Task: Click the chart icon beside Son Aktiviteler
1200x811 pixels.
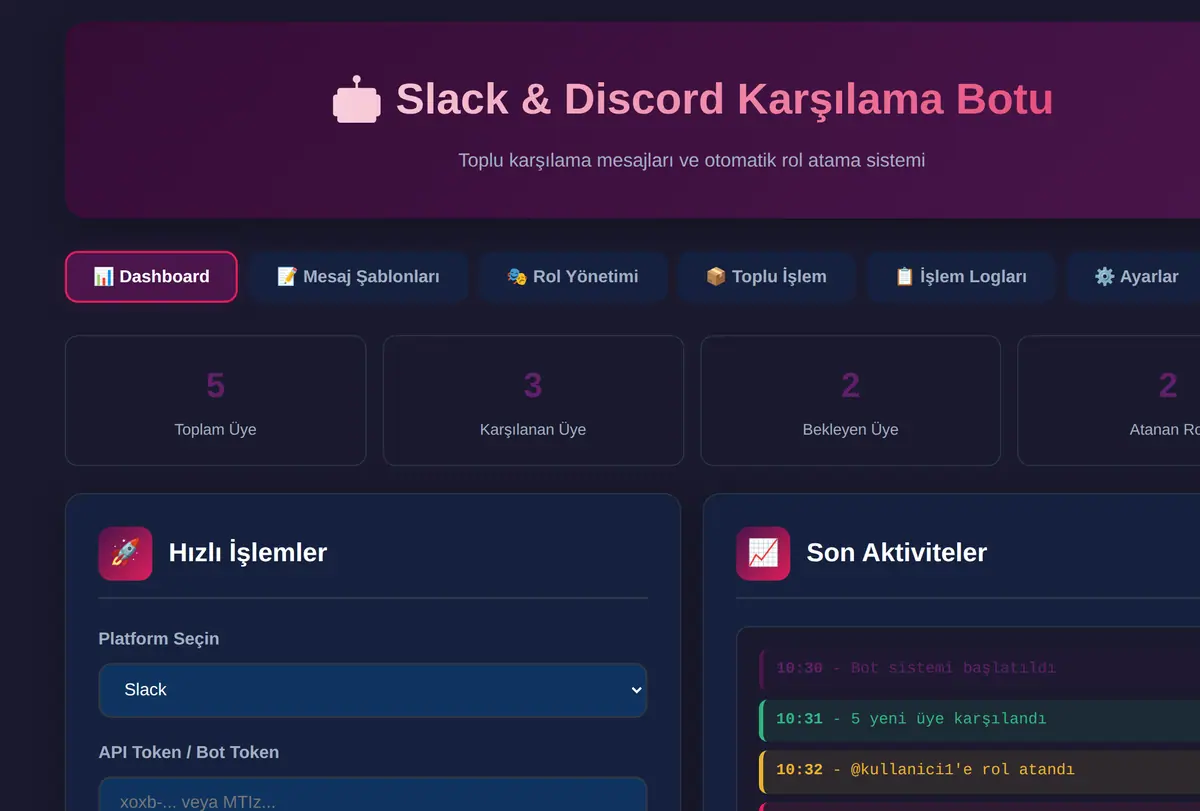Action: (763, 553)
